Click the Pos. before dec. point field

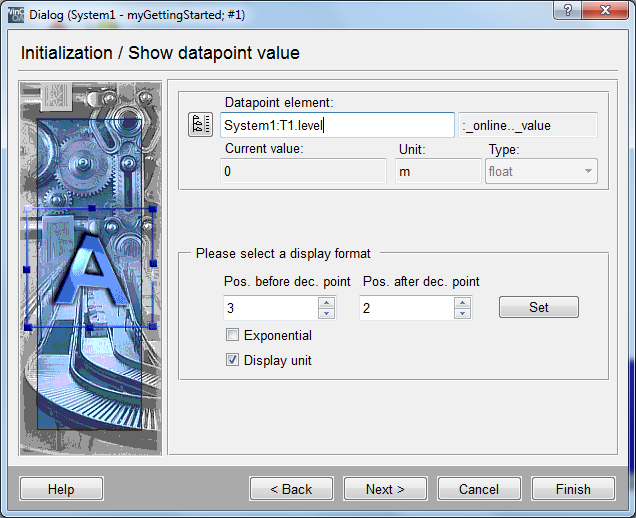(270, 308)
